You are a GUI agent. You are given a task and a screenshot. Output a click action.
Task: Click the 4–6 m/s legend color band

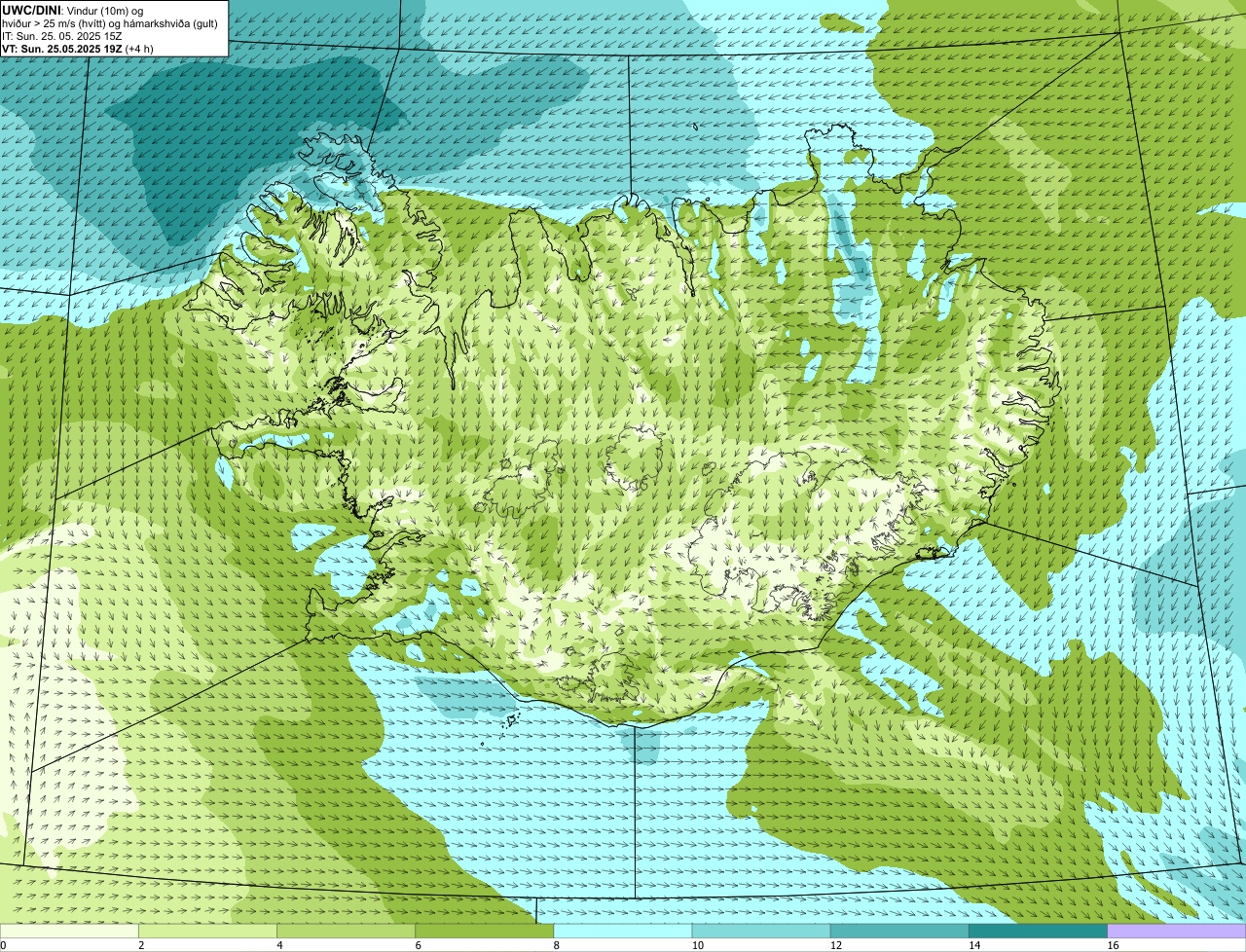(x=347, y=932)
